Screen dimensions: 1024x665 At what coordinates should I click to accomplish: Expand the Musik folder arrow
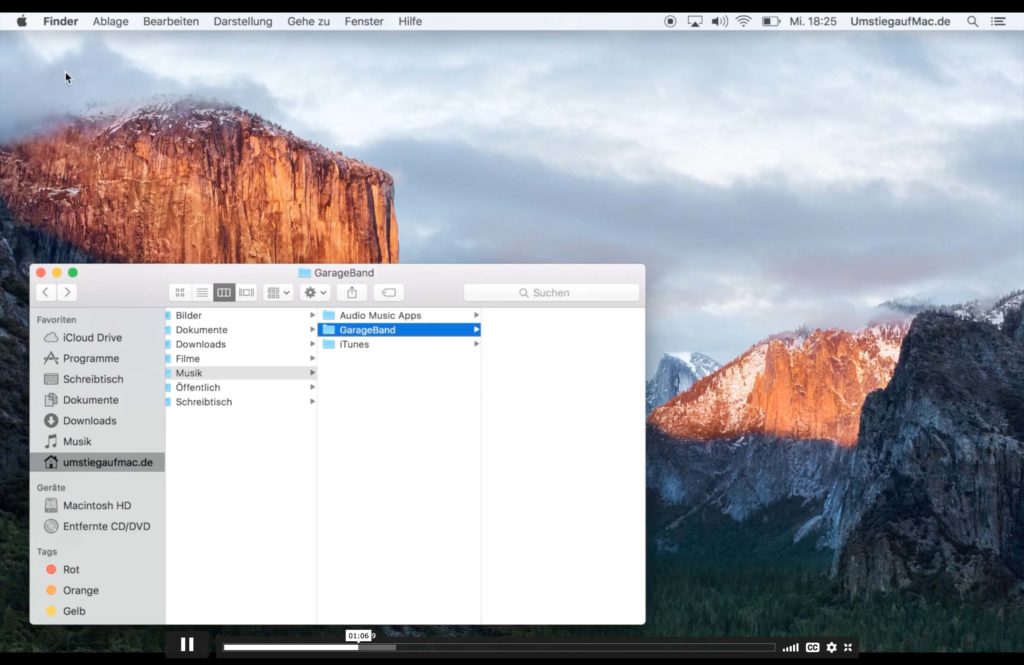(x=312, y=373)
